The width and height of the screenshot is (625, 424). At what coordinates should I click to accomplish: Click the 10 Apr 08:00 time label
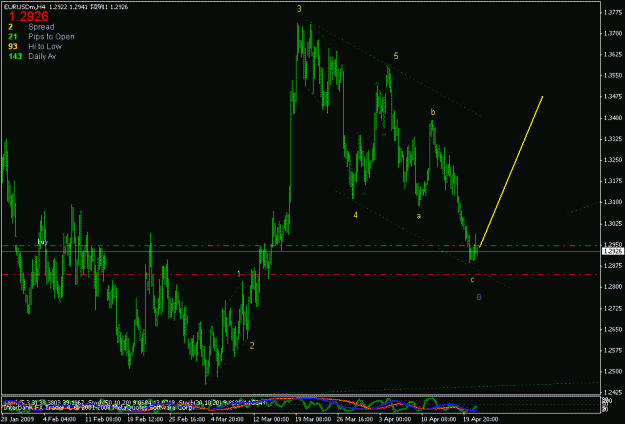438,419
